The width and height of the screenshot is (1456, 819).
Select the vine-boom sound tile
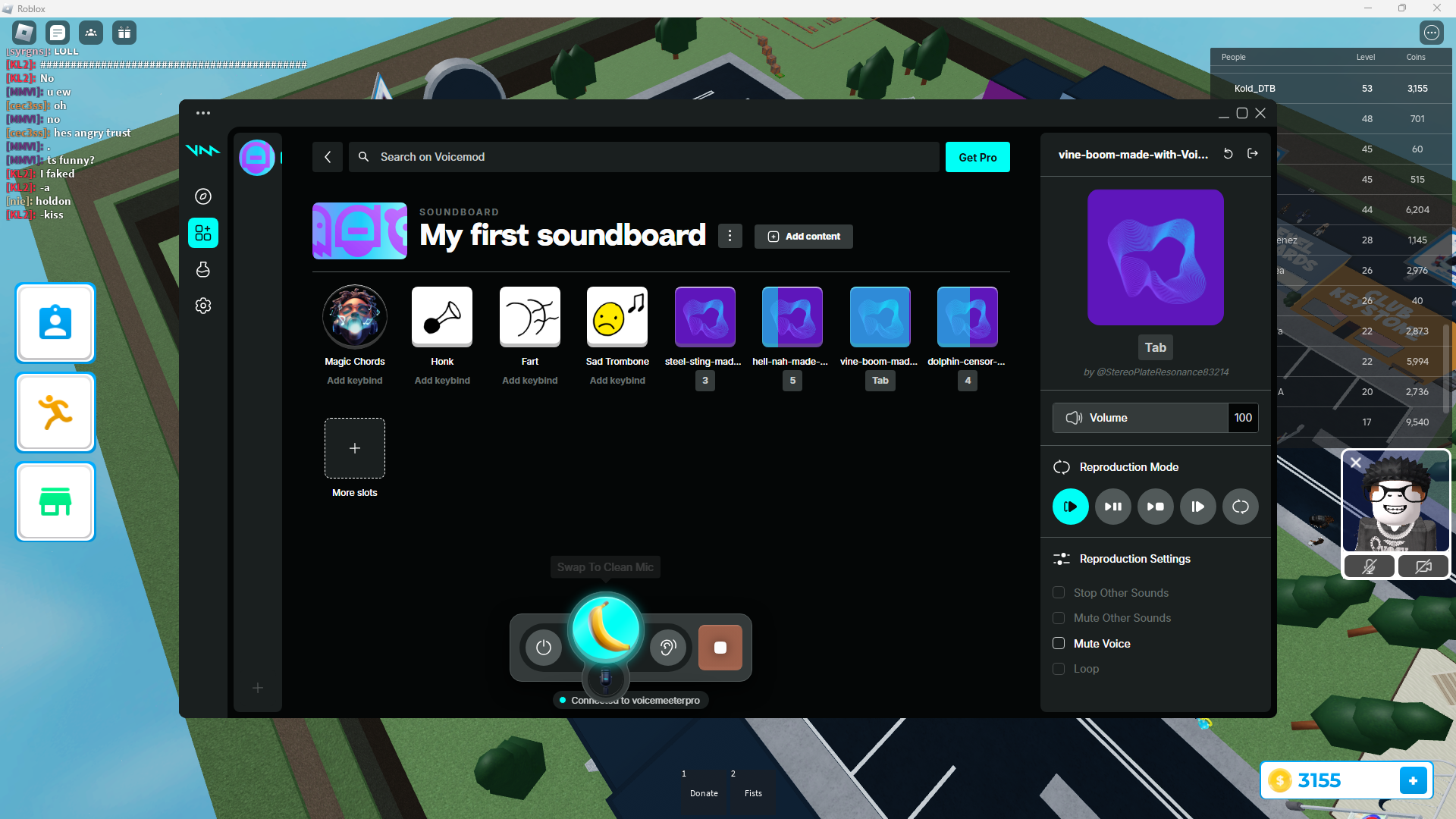coord(880,316)
